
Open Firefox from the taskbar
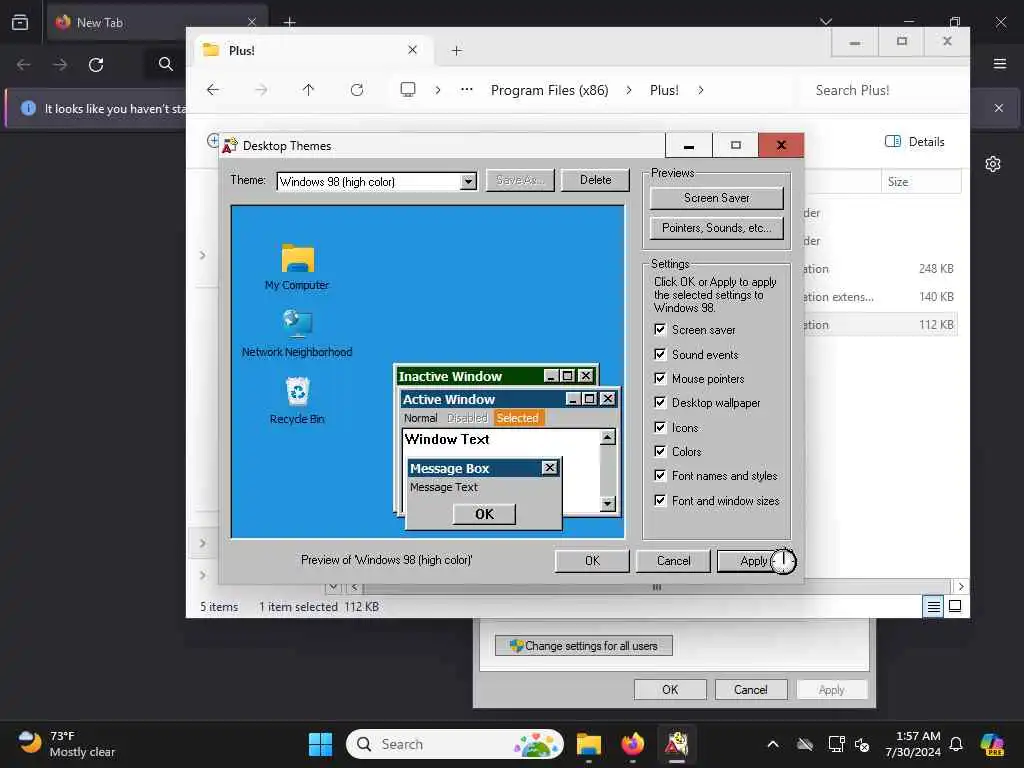tap(632, 744)
